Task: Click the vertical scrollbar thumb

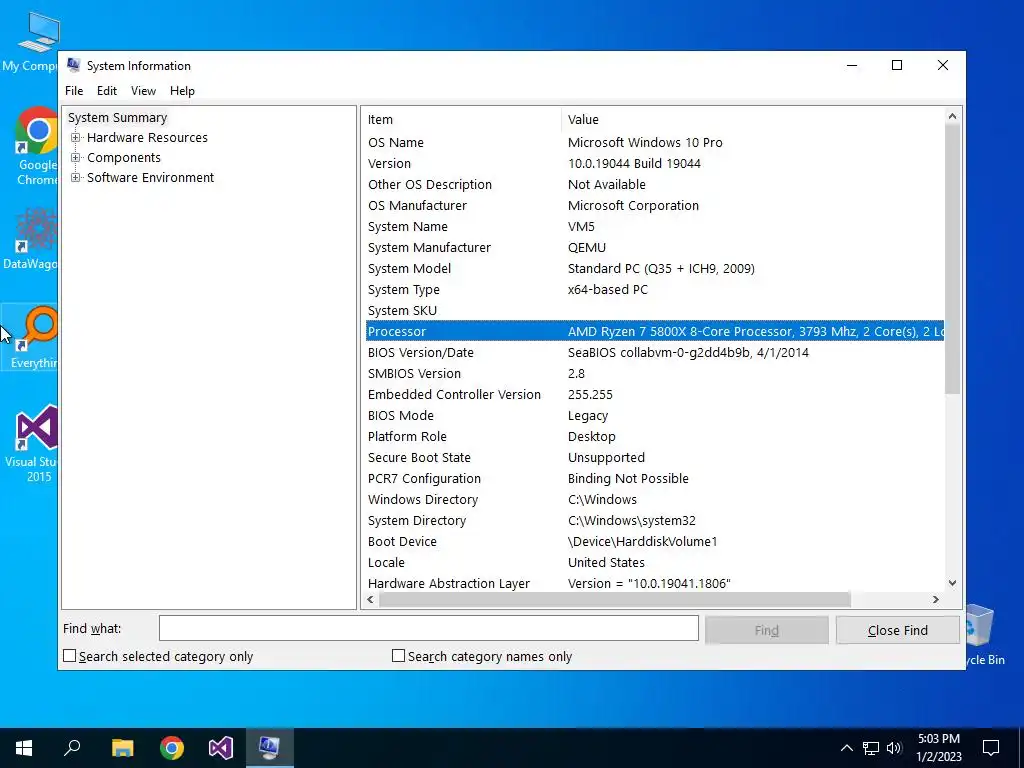Action: tap(952, 259)
